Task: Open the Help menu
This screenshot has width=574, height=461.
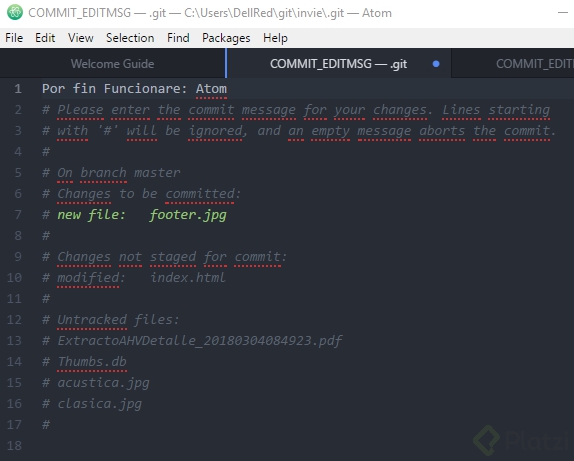Action: tap(275, 38)
